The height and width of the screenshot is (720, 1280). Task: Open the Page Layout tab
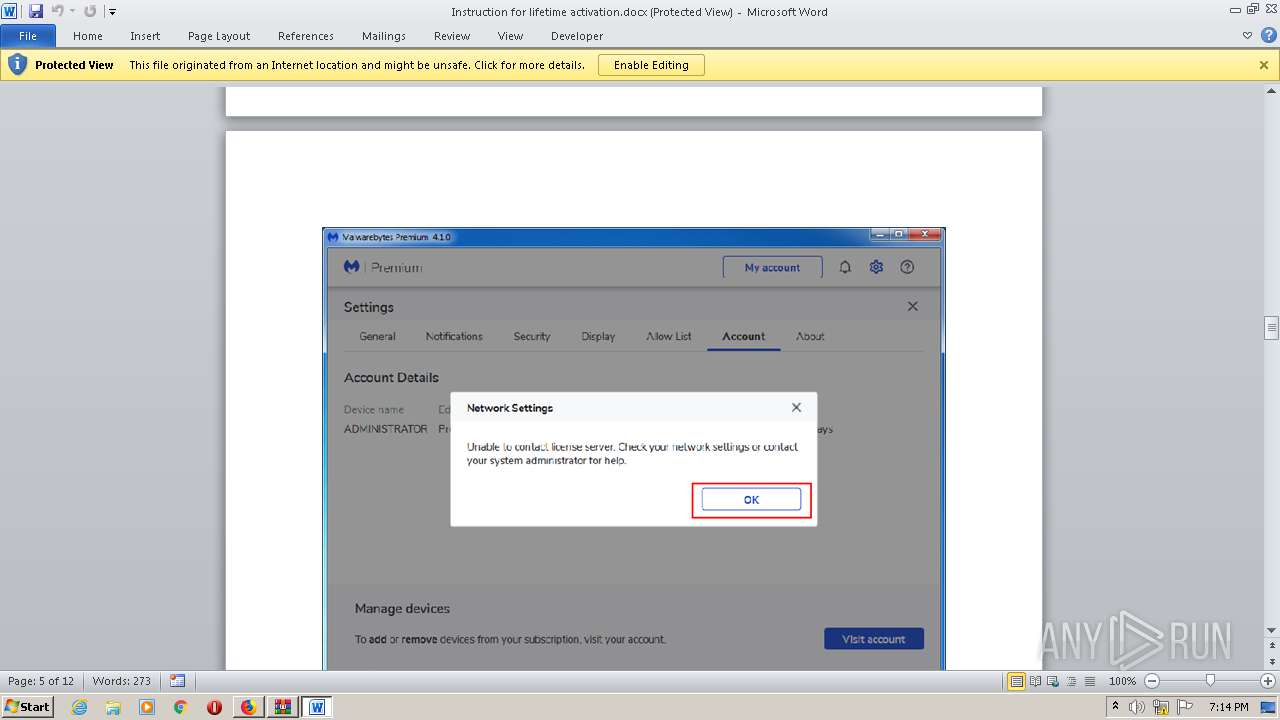(219, 36)
